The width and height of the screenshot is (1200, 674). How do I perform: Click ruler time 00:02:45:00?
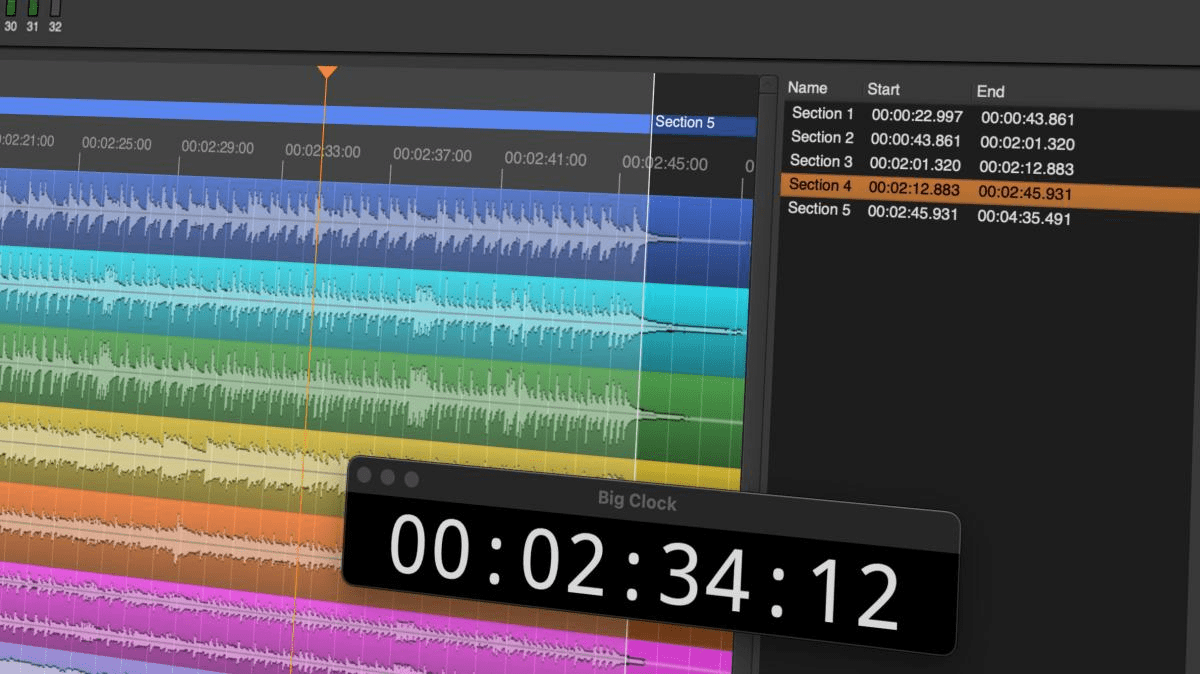(664, 163)
